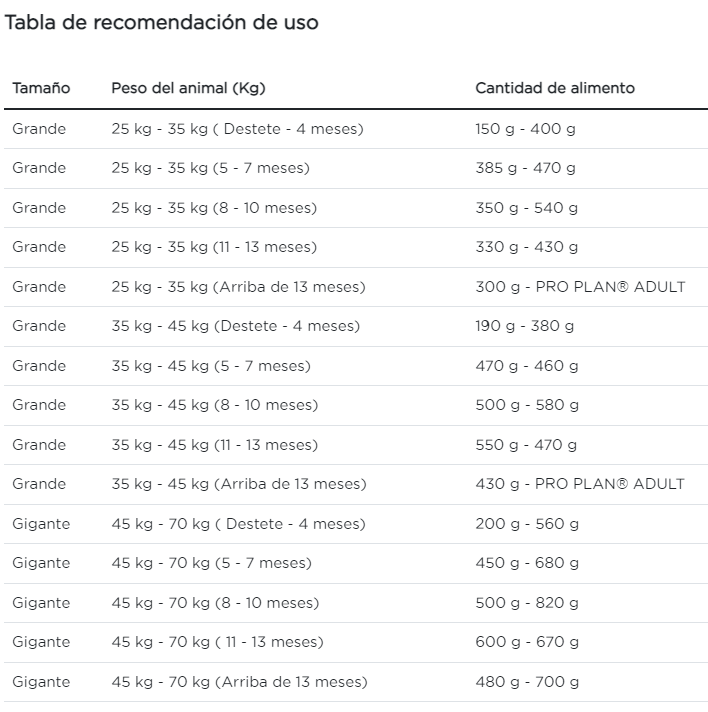Select the "45 kg - 70 kg ( Destete - 4 meses)" cell
This screenshot has width=708, height=712.
point(238,524)
